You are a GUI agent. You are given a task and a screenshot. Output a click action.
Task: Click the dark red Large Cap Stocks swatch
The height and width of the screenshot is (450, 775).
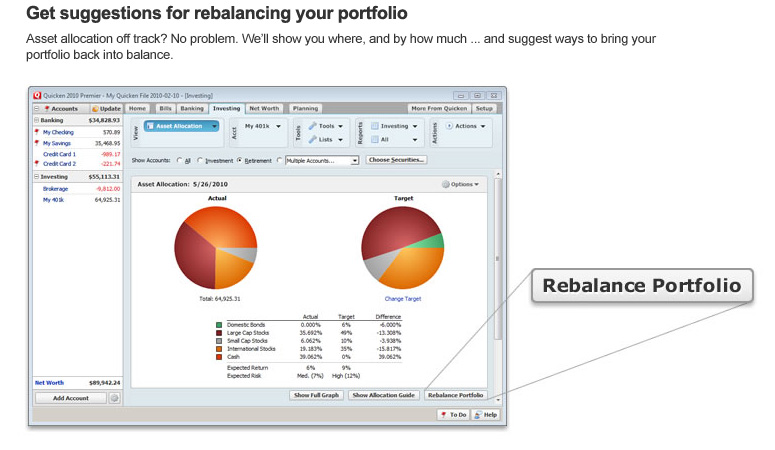(219, 333)
